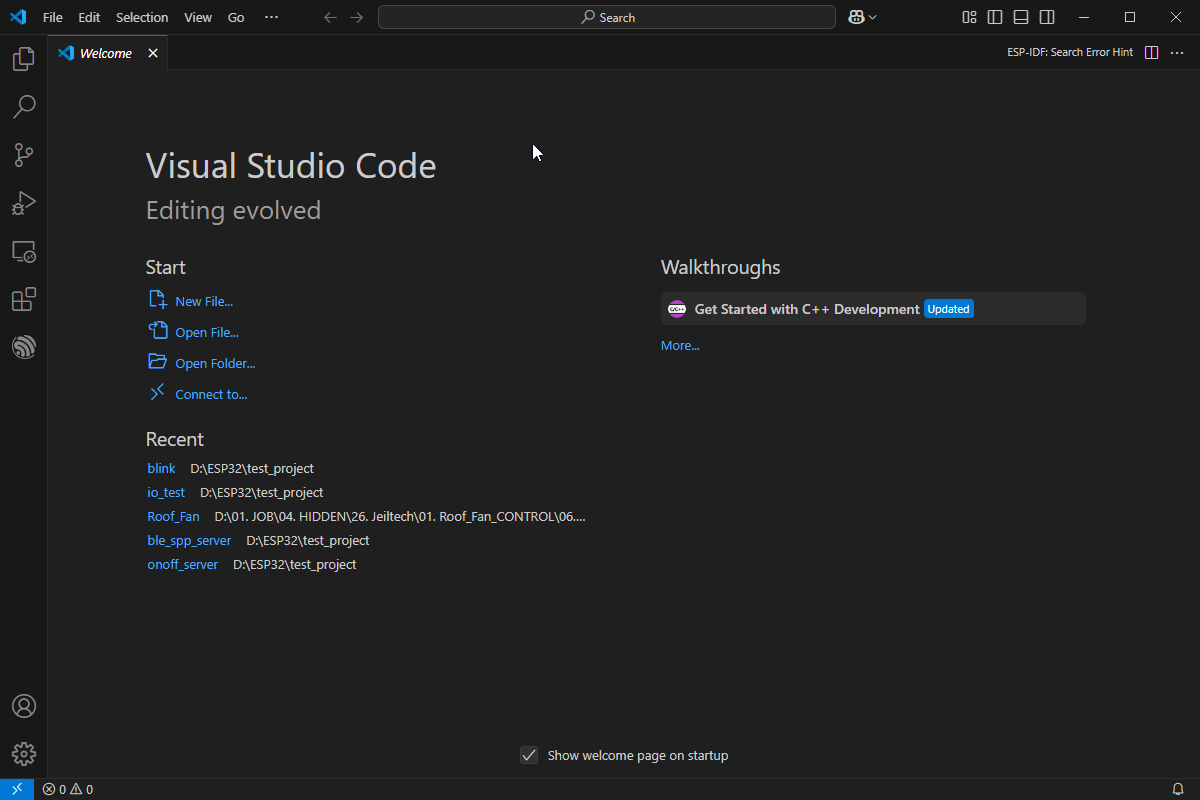
Task: Open the Search view in activity bar
Action: pyautogui.click(x=23, y=107)
